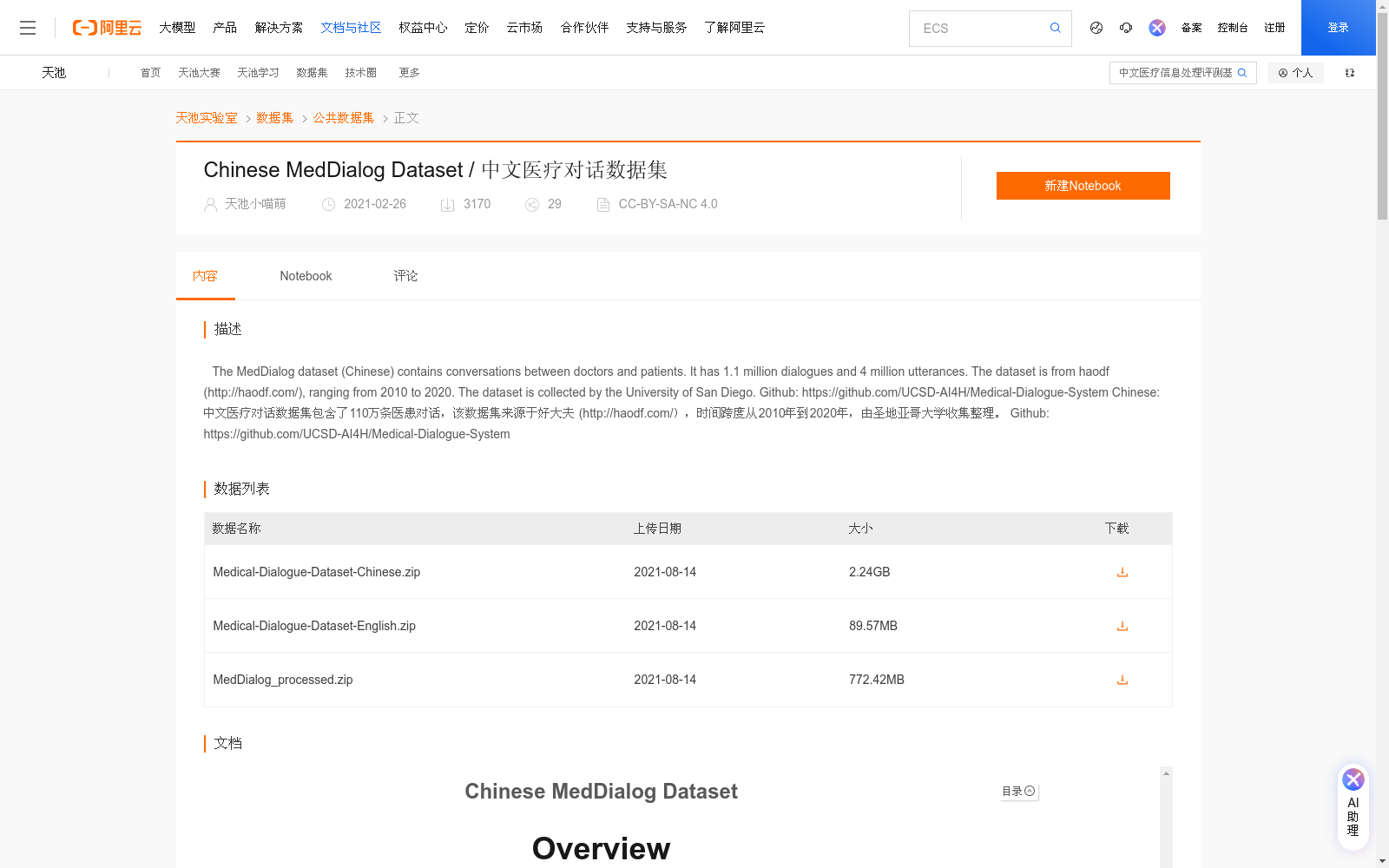This screenshot has height=868, width=1389.
Task: Download MedDialog_processed.zip via its download icon
Action: coord(1122,680)
